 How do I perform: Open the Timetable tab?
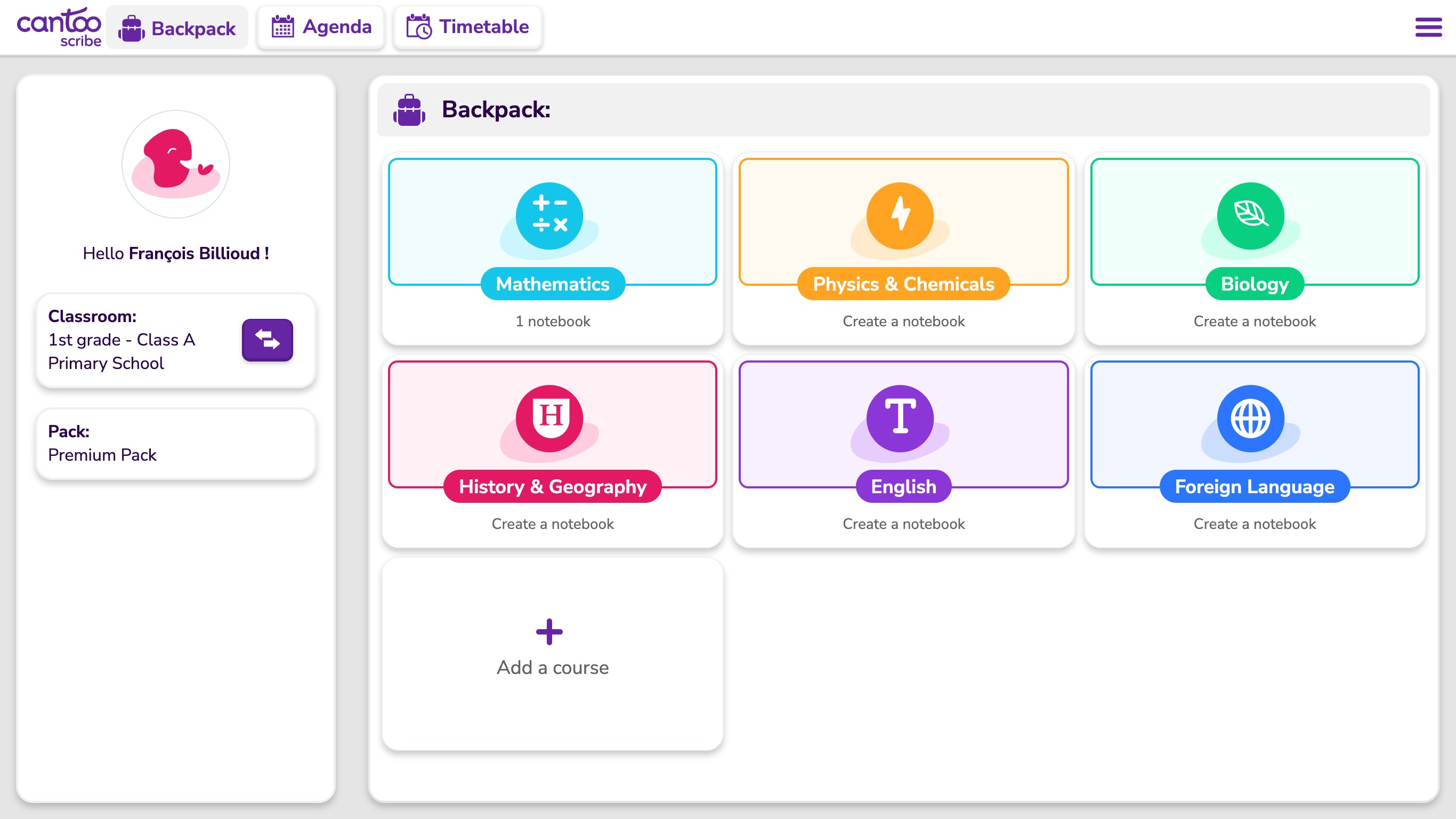(x=467, y=27)
